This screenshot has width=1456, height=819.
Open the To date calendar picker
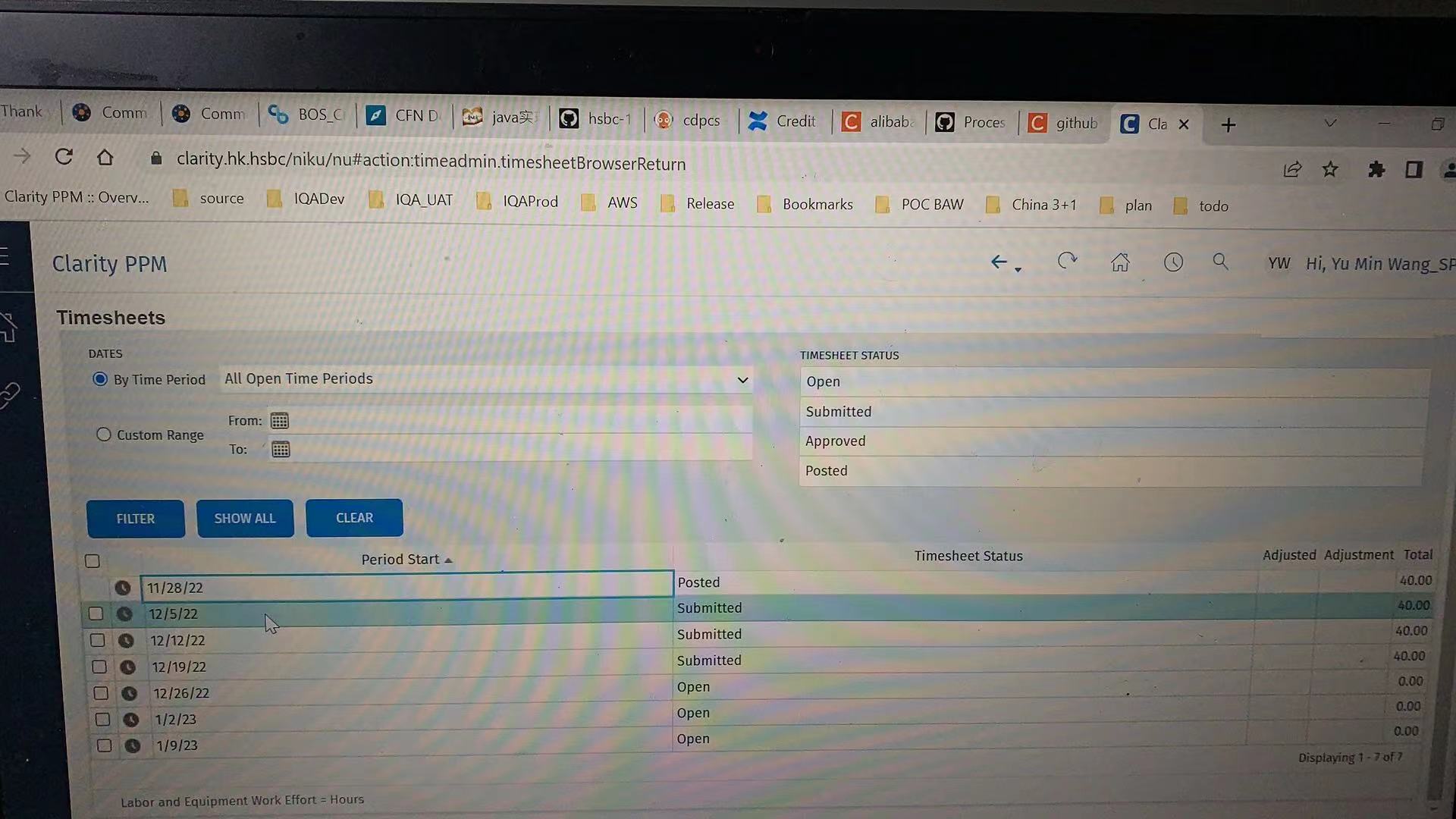(x=280, y=449)
